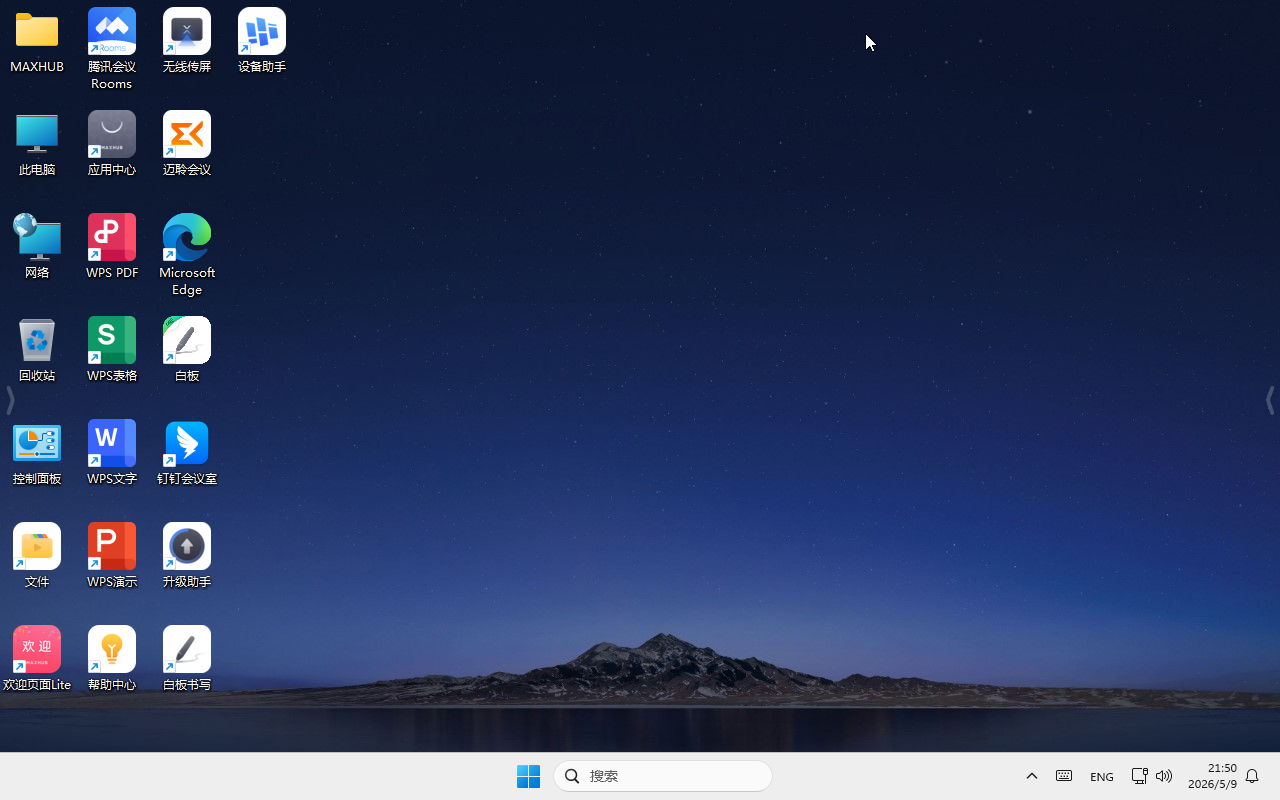Open the notification bell icon
The height and width of the screenshot is (800, 1280).
click(x=1252, y=776)
